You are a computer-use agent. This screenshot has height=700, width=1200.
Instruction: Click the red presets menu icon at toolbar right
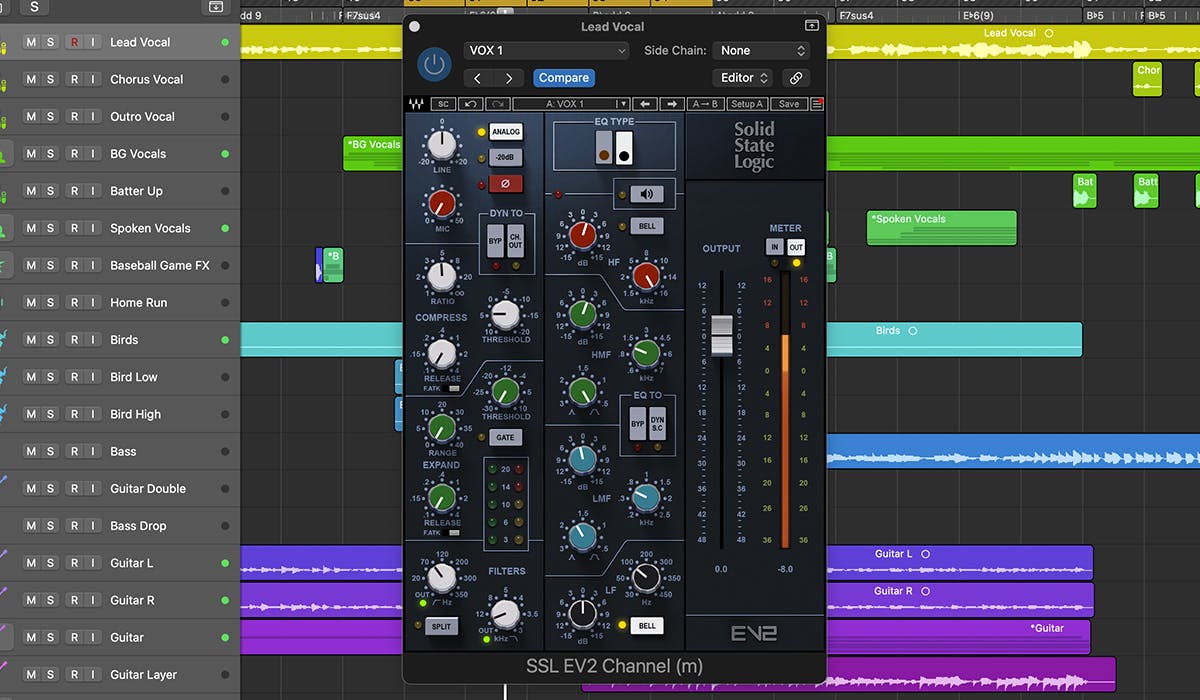818,103
